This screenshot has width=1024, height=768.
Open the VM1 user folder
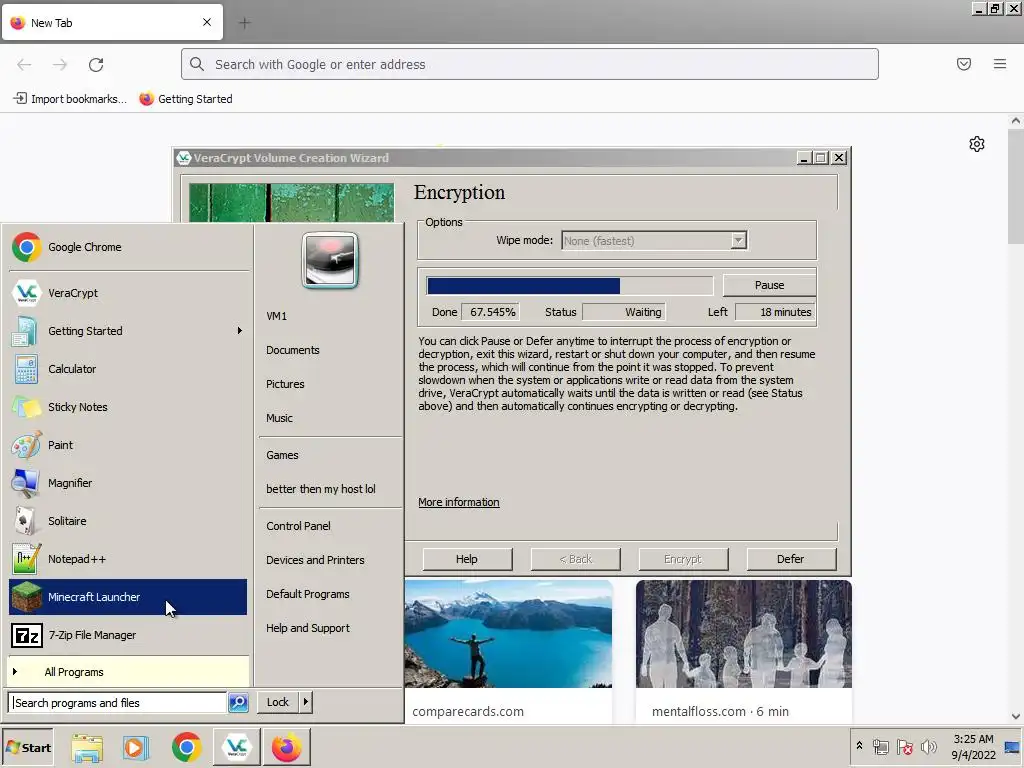coord(276,316)
